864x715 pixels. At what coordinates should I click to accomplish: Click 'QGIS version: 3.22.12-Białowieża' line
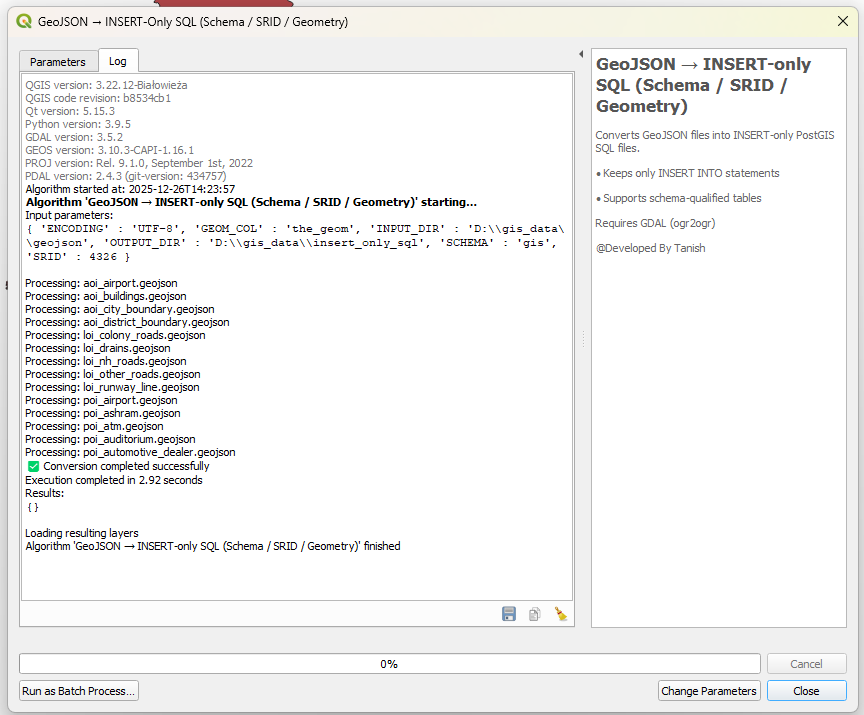click(106, 85)
